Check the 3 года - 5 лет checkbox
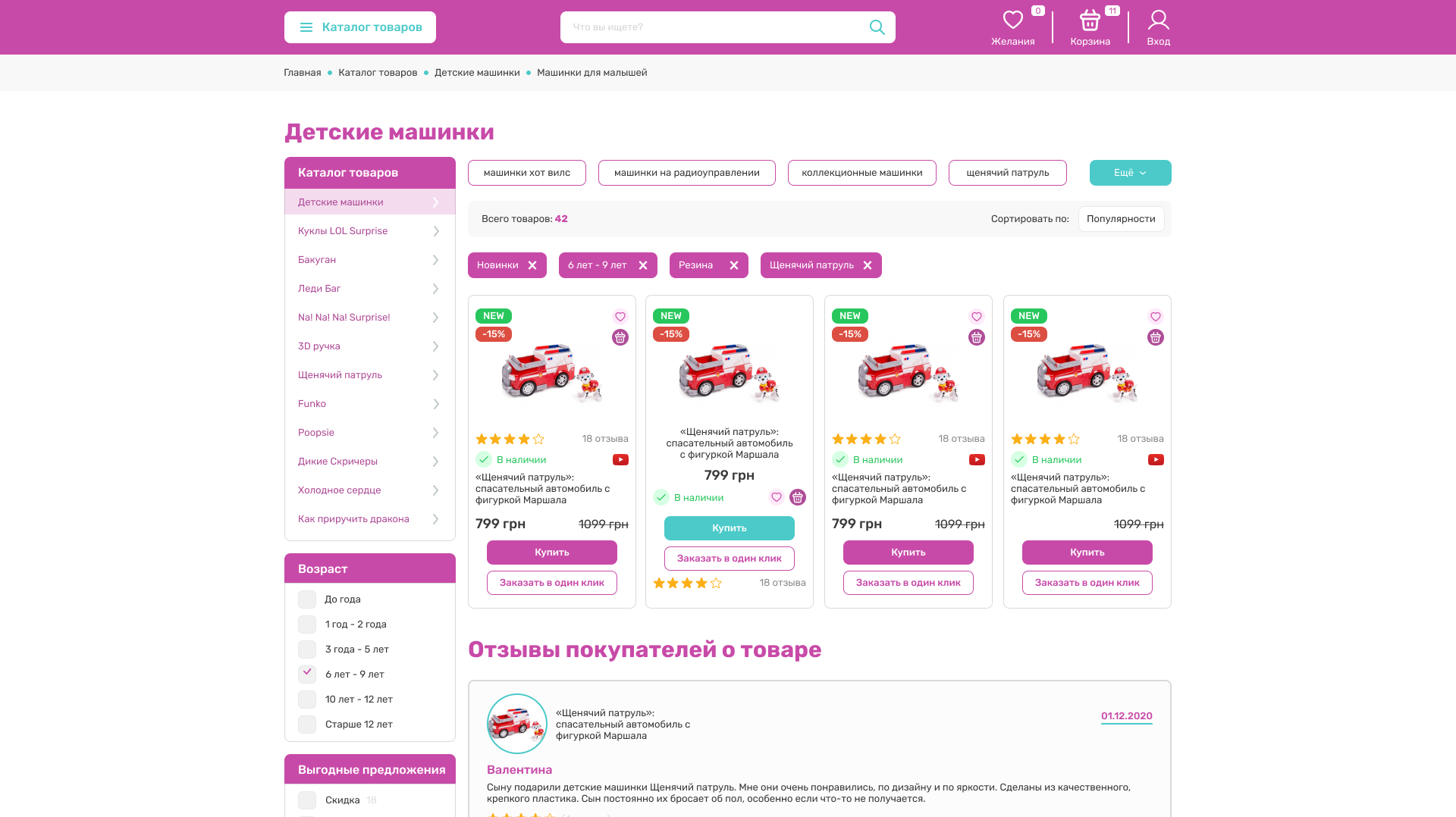Viewport: 1456px width, 817px height. pos(307,650)
